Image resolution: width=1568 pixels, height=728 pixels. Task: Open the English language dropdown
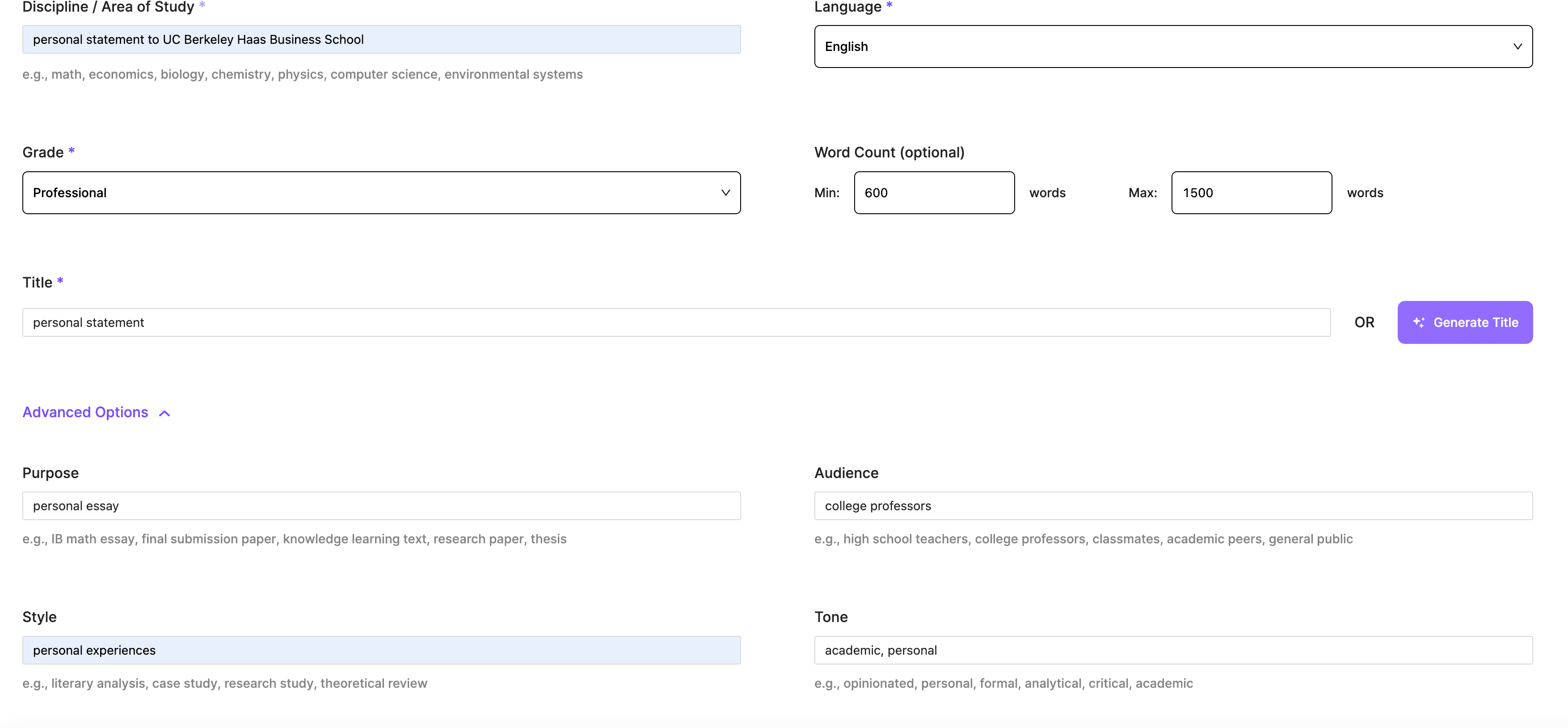(1172, 47)
